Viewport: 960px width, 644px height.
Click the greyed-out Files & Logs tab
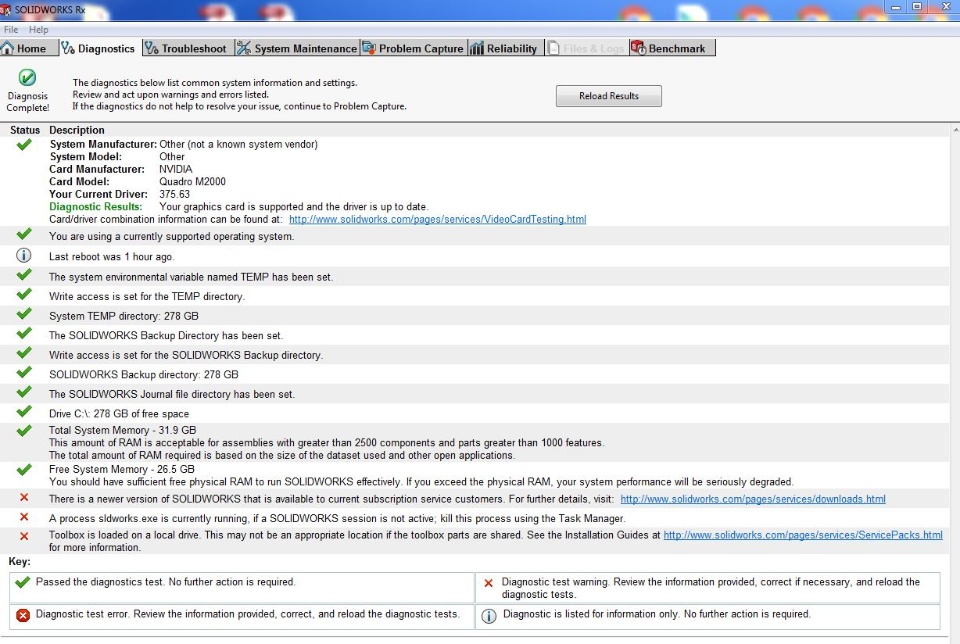point(587,48)
